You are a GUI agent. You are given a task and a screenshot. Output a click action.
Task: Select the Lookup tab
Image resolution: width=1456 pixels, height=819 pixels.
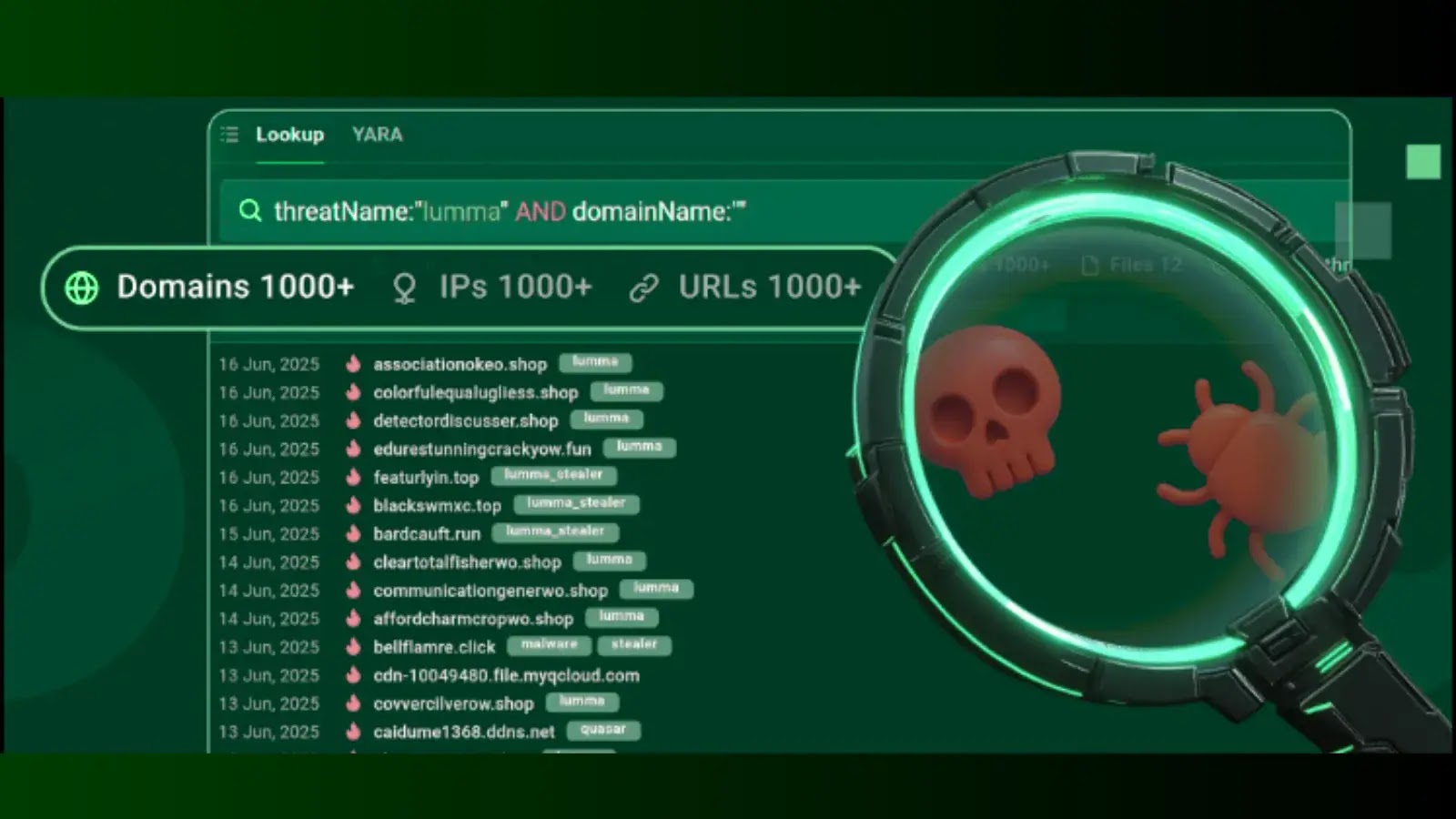[x=289, y=134]
